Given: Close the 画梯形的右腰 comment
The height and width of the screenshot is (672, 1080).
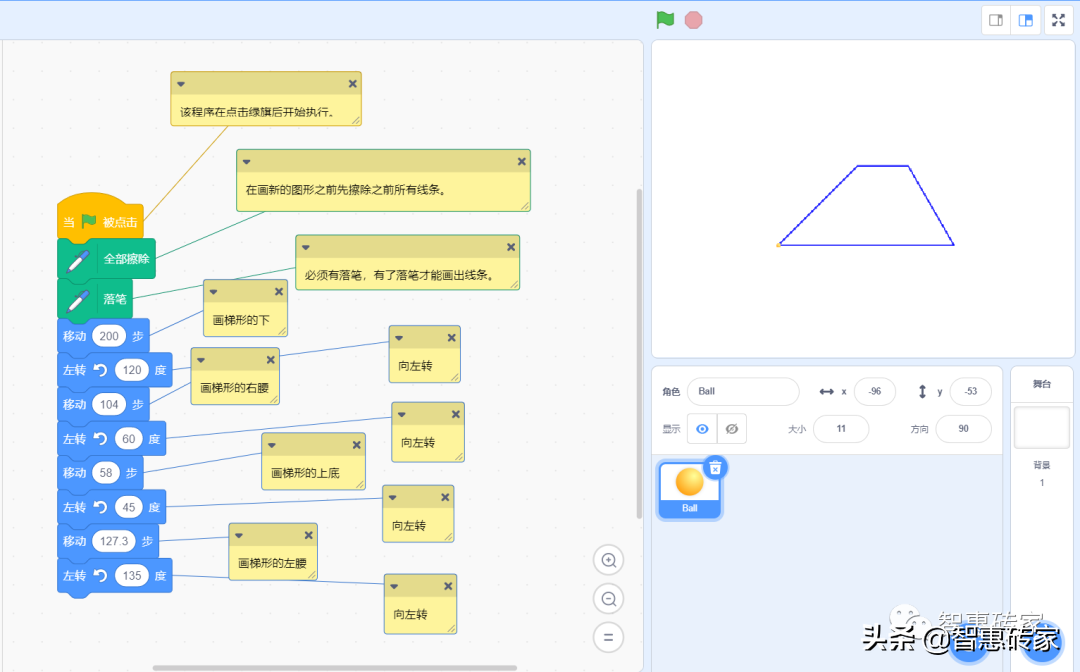Looking at the screenshot, I should tap(271, 360).
